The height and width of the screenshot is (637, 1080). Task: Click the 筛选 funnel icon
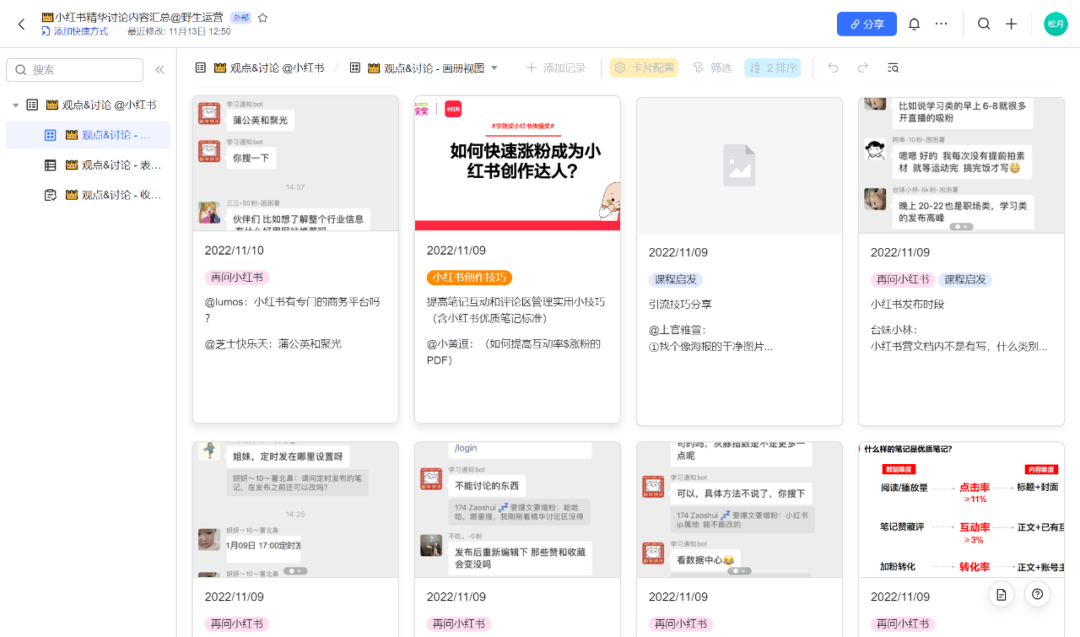pyautogui.click(x=698, y=68)
